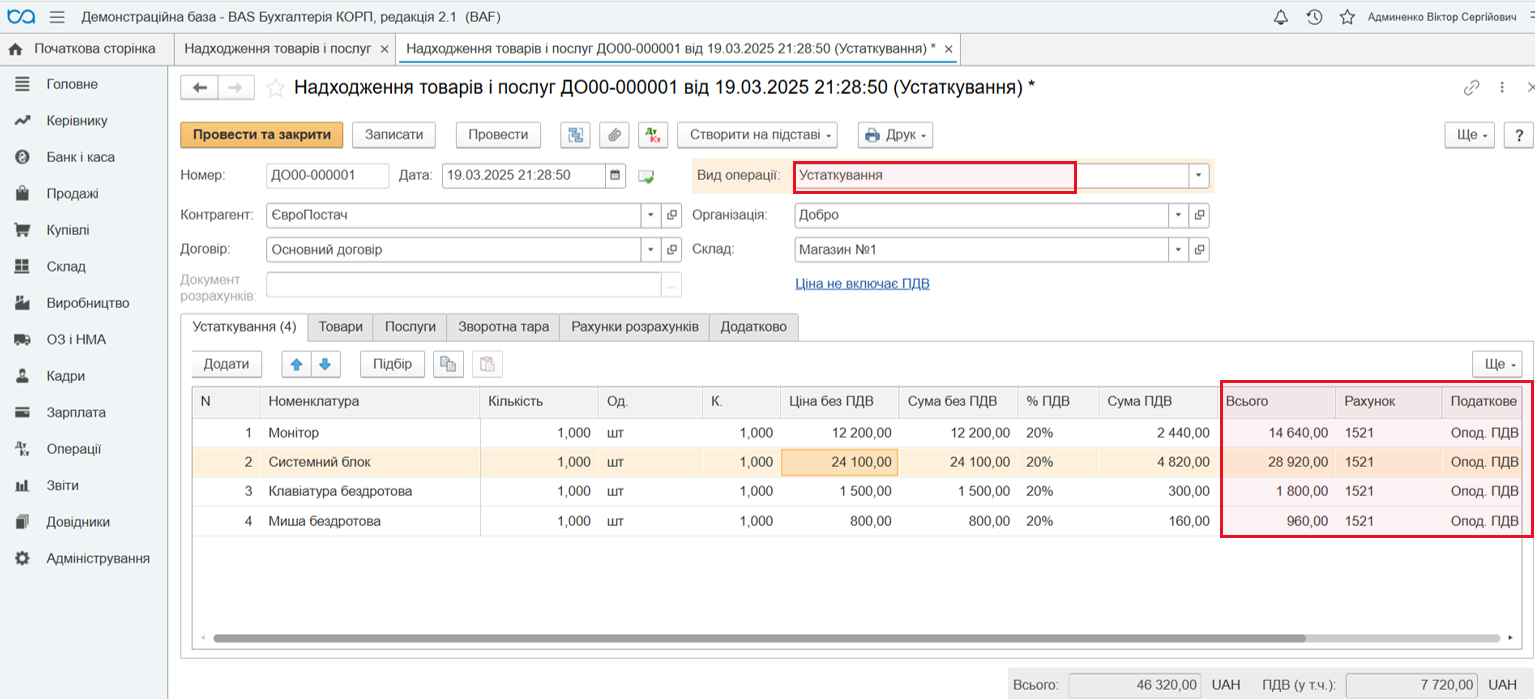Click the paste rows icon in table toolbar
The image size is (1535, 699).
coord(487,364)
